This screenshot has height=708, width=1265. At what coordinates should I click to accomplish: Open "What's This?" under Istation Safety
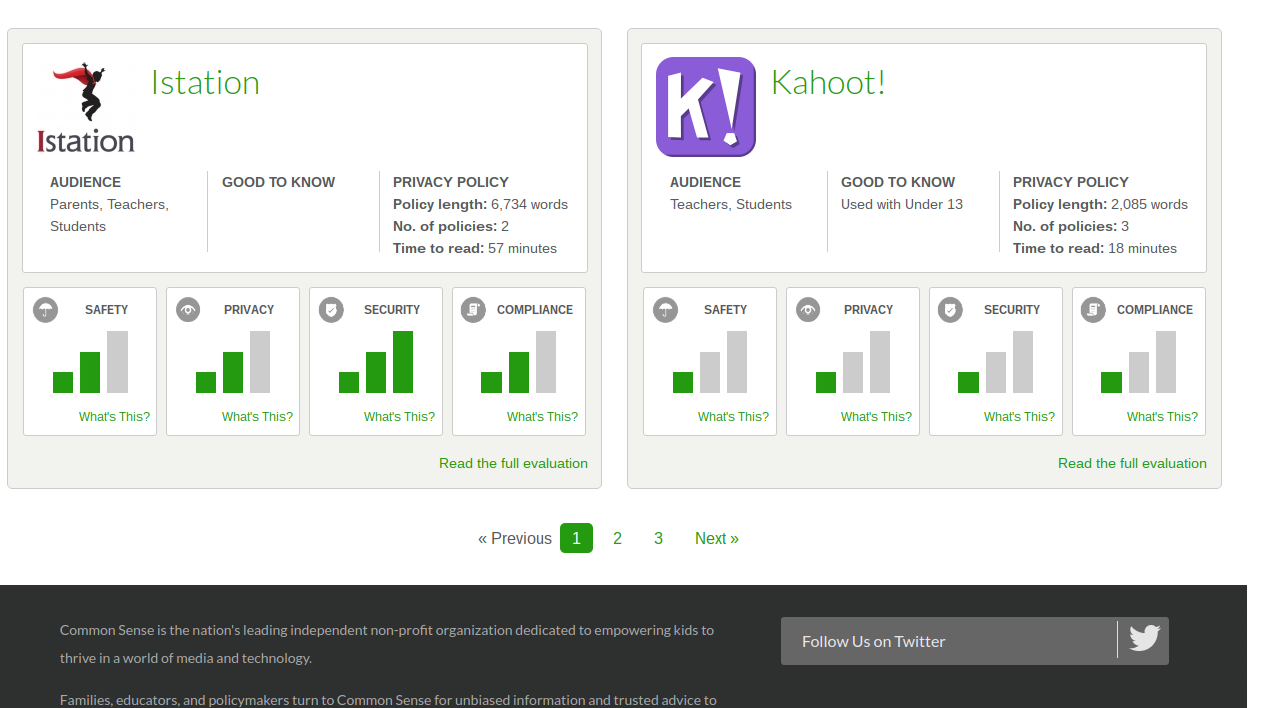(x=114, y=417)
